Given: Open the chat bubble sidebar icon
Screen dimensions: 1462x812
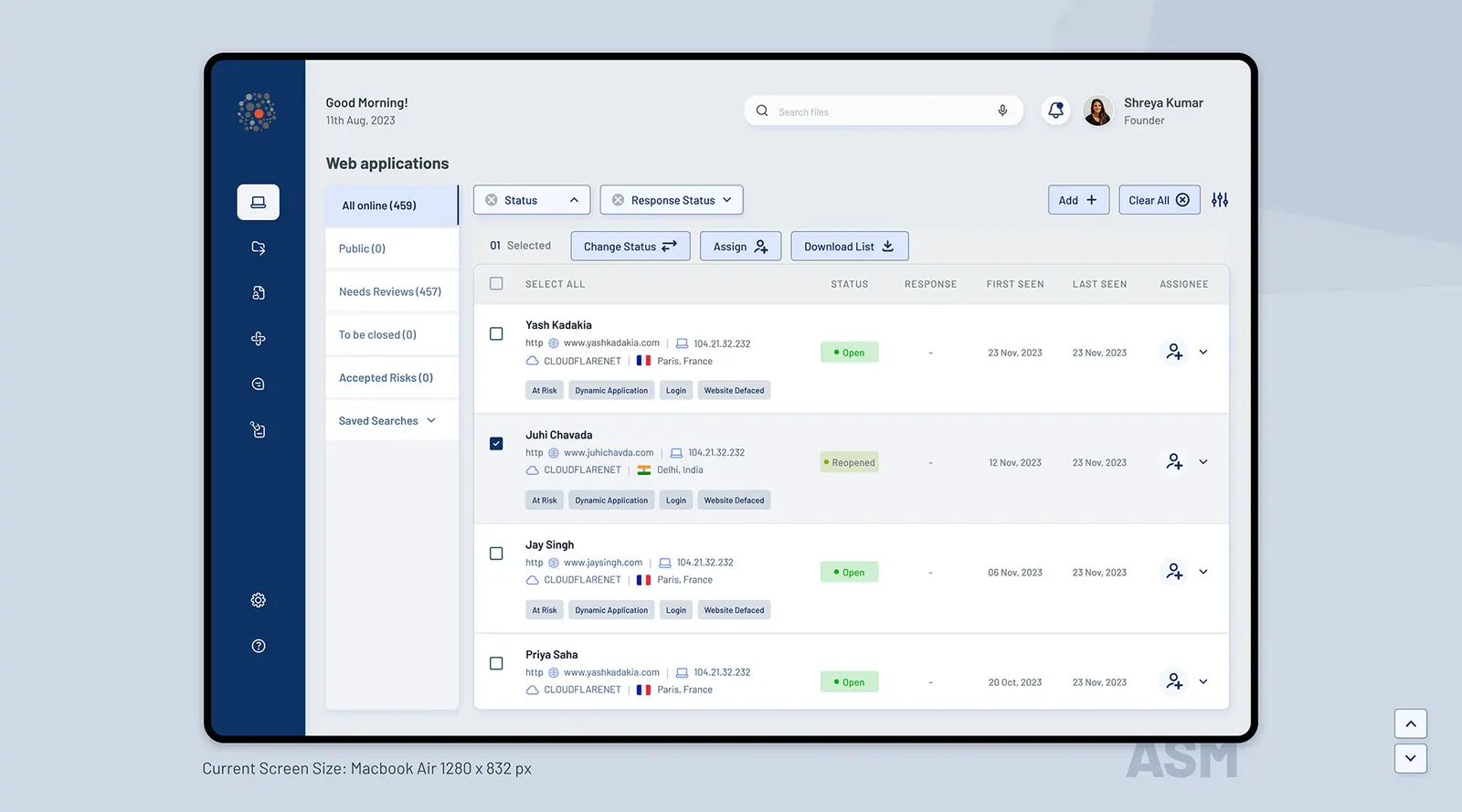Looking at the screenshot, I should pos(259,385).
